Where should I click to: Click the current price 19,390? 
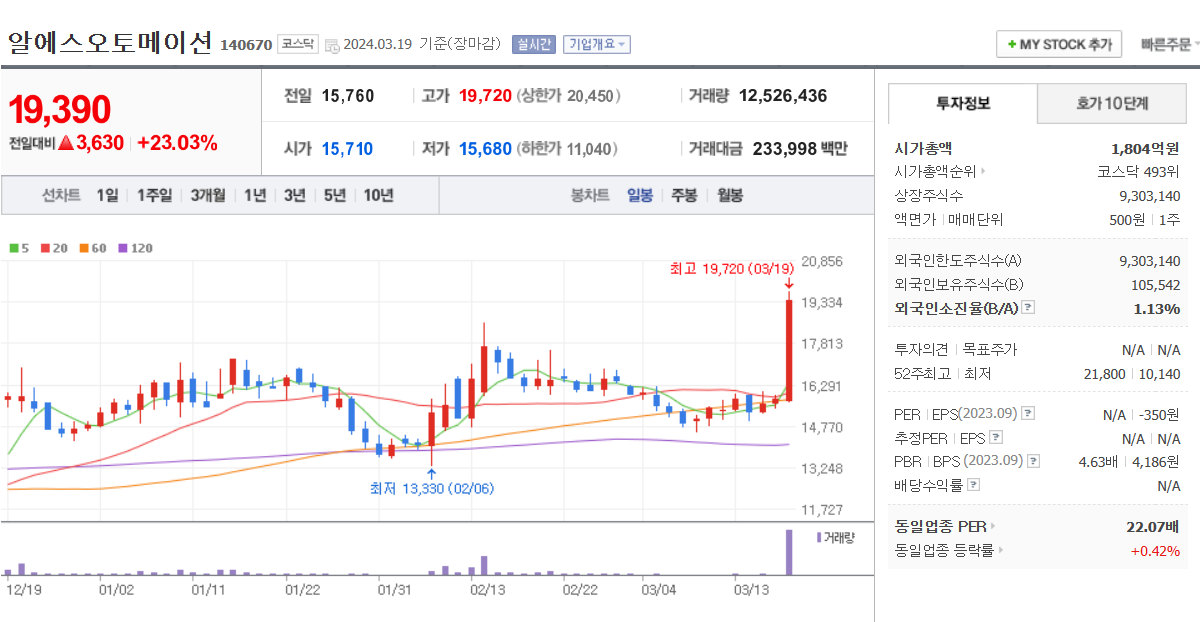[60, 110]
